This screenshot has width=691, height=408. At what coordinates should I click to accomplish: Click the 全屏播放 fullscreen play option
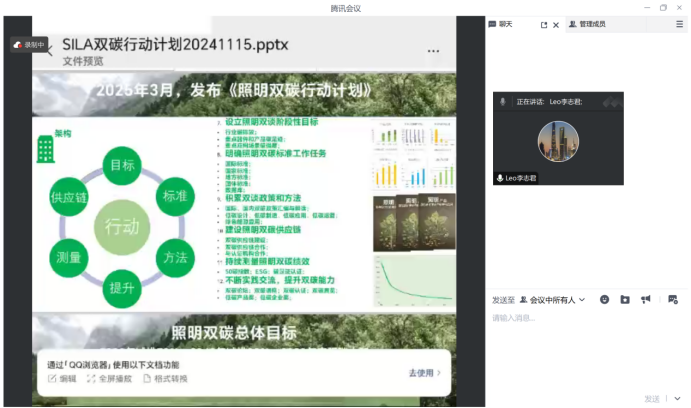point(109,378)
